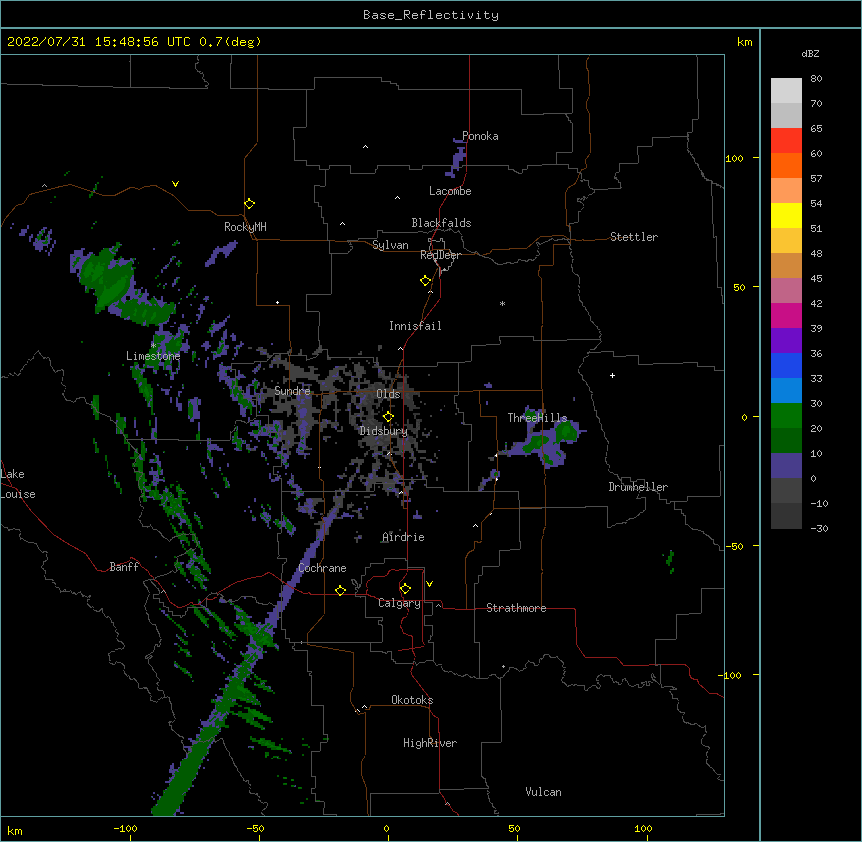Click the Innisfail label

click(415, 326)
